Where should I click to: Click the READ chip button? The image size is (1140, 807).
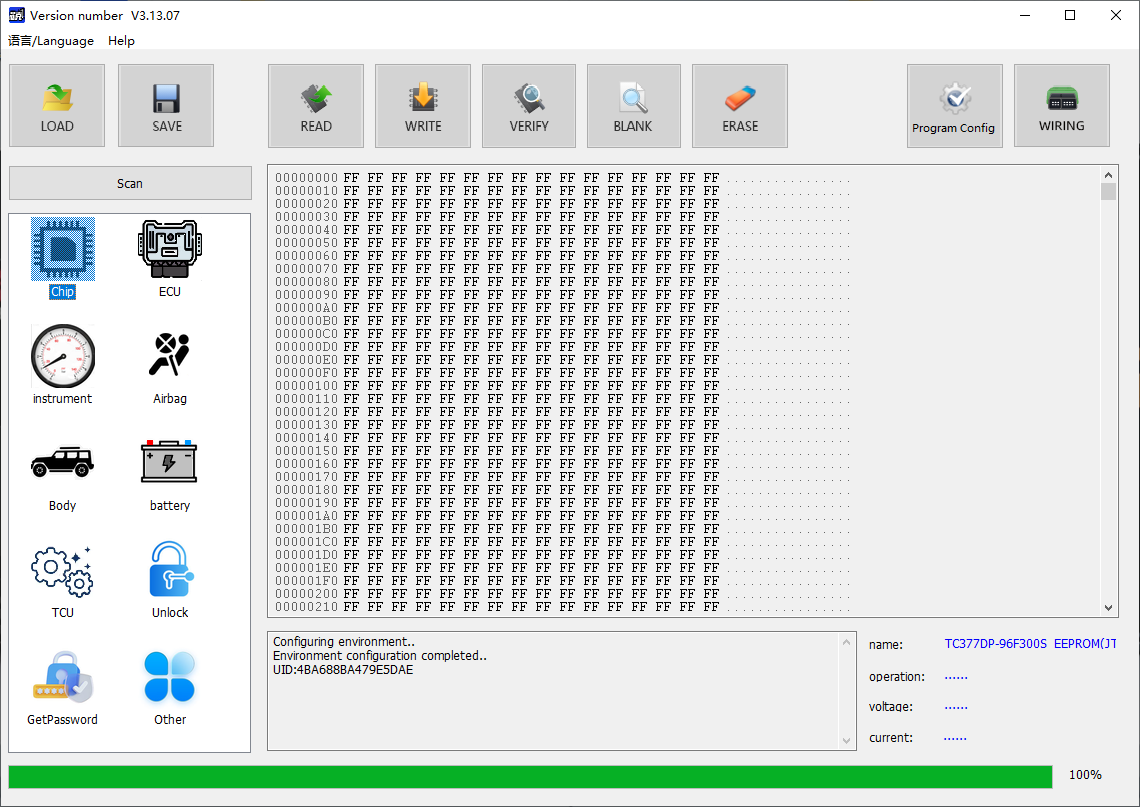click(x=316, y=105)
